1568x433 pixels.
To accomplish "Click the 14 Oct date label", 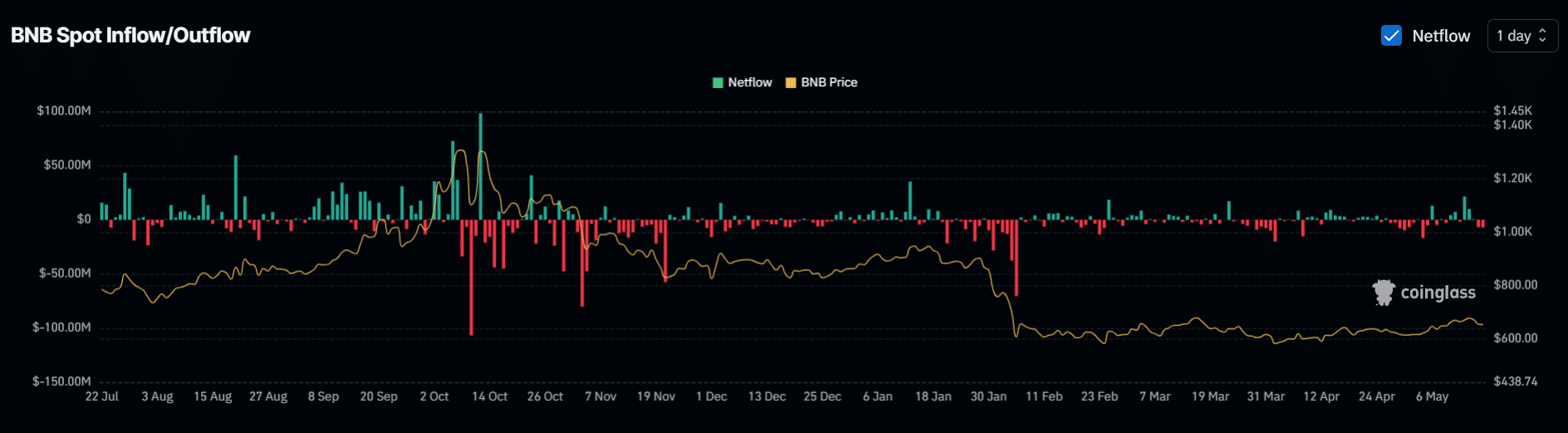I will [x=490, y=396].
